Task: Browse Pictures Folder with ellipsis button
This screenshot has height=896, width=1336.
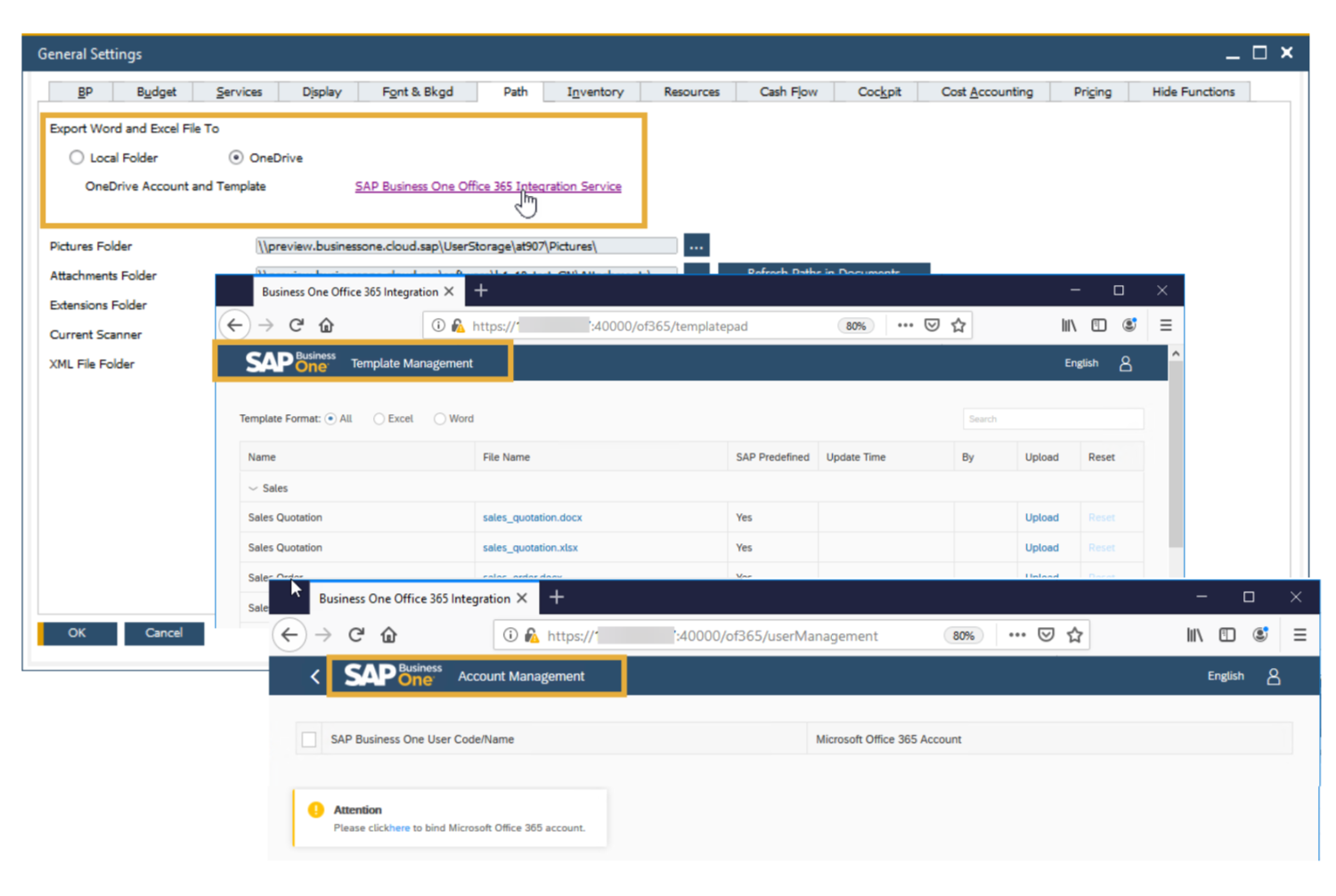Action: (697, 246)
